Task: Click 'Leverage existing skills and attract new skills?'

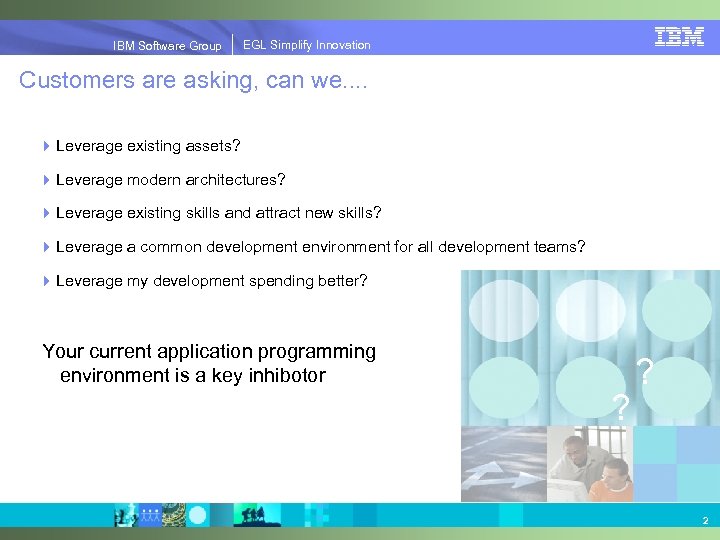Action: [x=219, y=213]
